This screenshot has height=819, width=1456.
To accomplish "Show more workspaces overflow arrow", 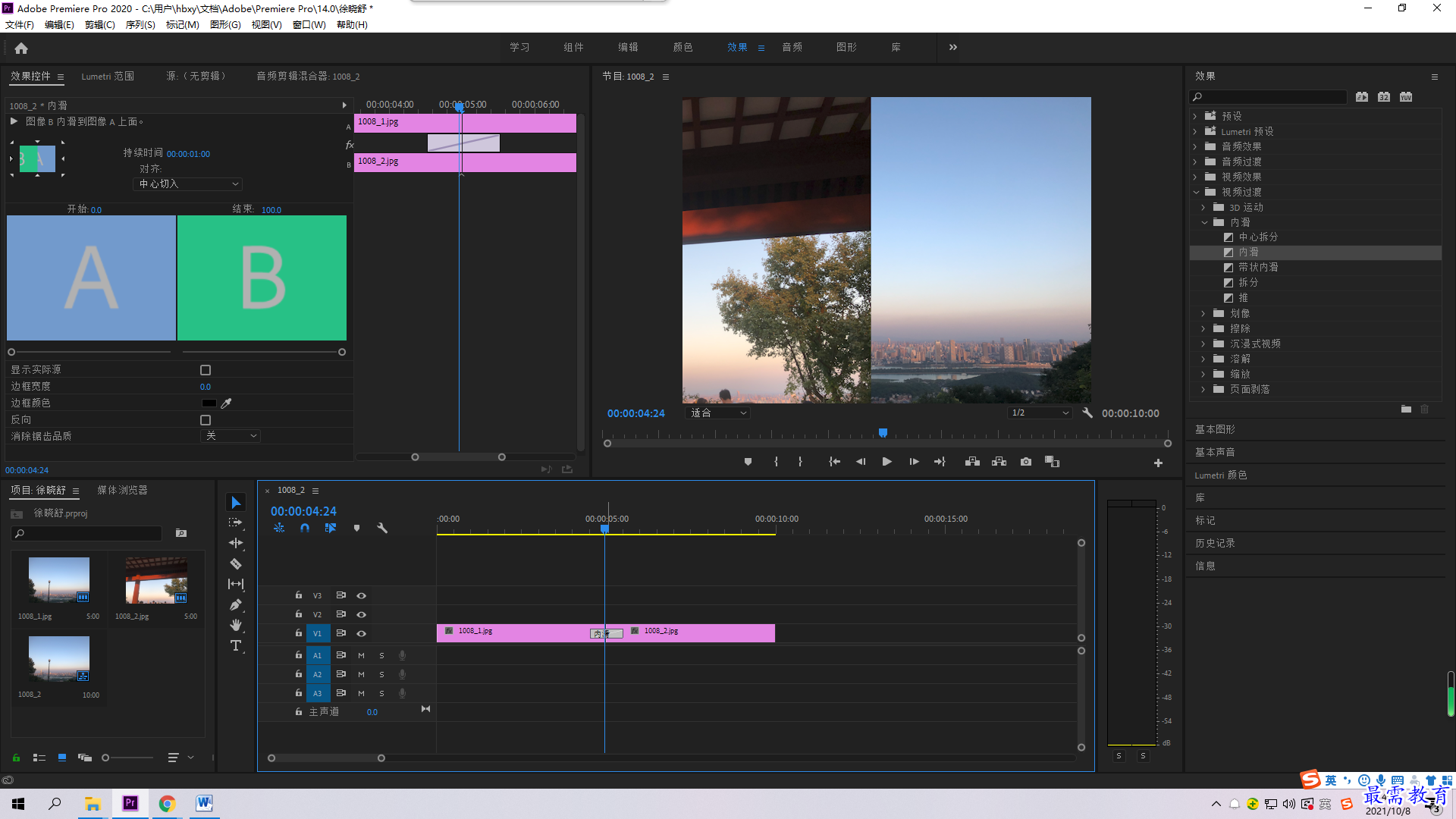I will click(953, 47).
